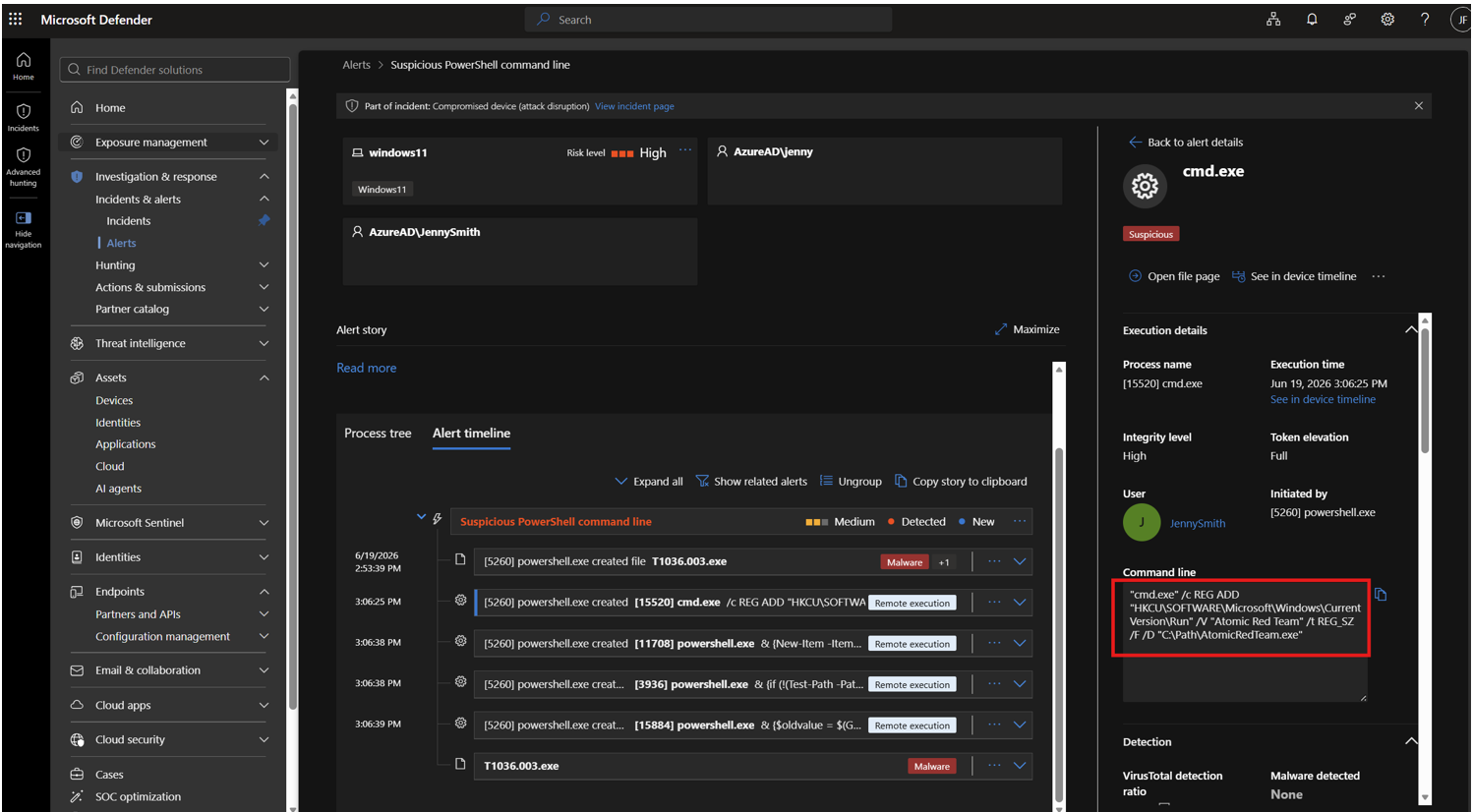
Task: Open the app launcher waffle icon
Action: point(16,19)
